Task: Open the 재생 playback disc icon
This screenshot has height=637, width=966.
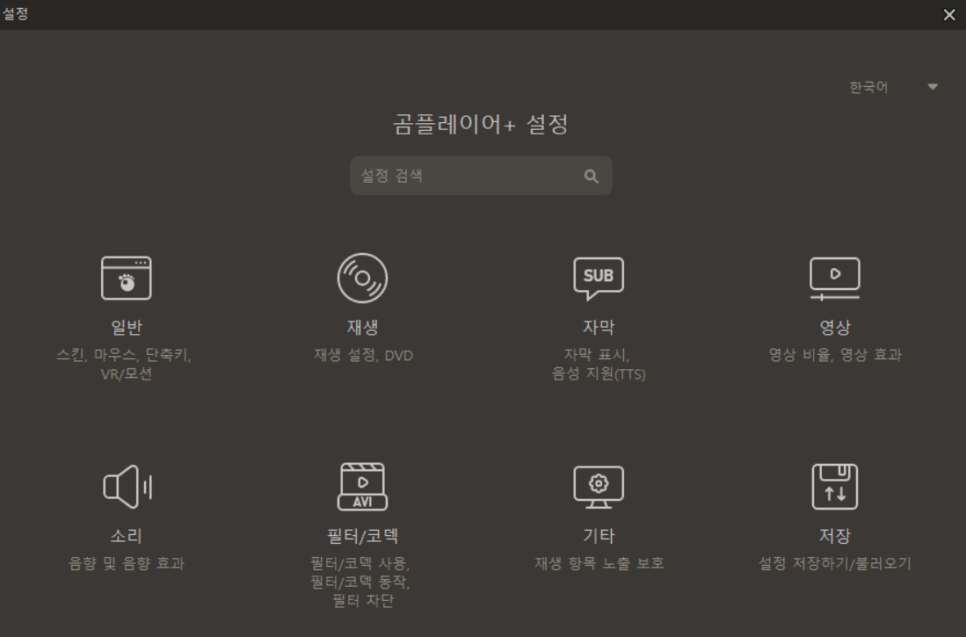Action: tap(362, 278)
